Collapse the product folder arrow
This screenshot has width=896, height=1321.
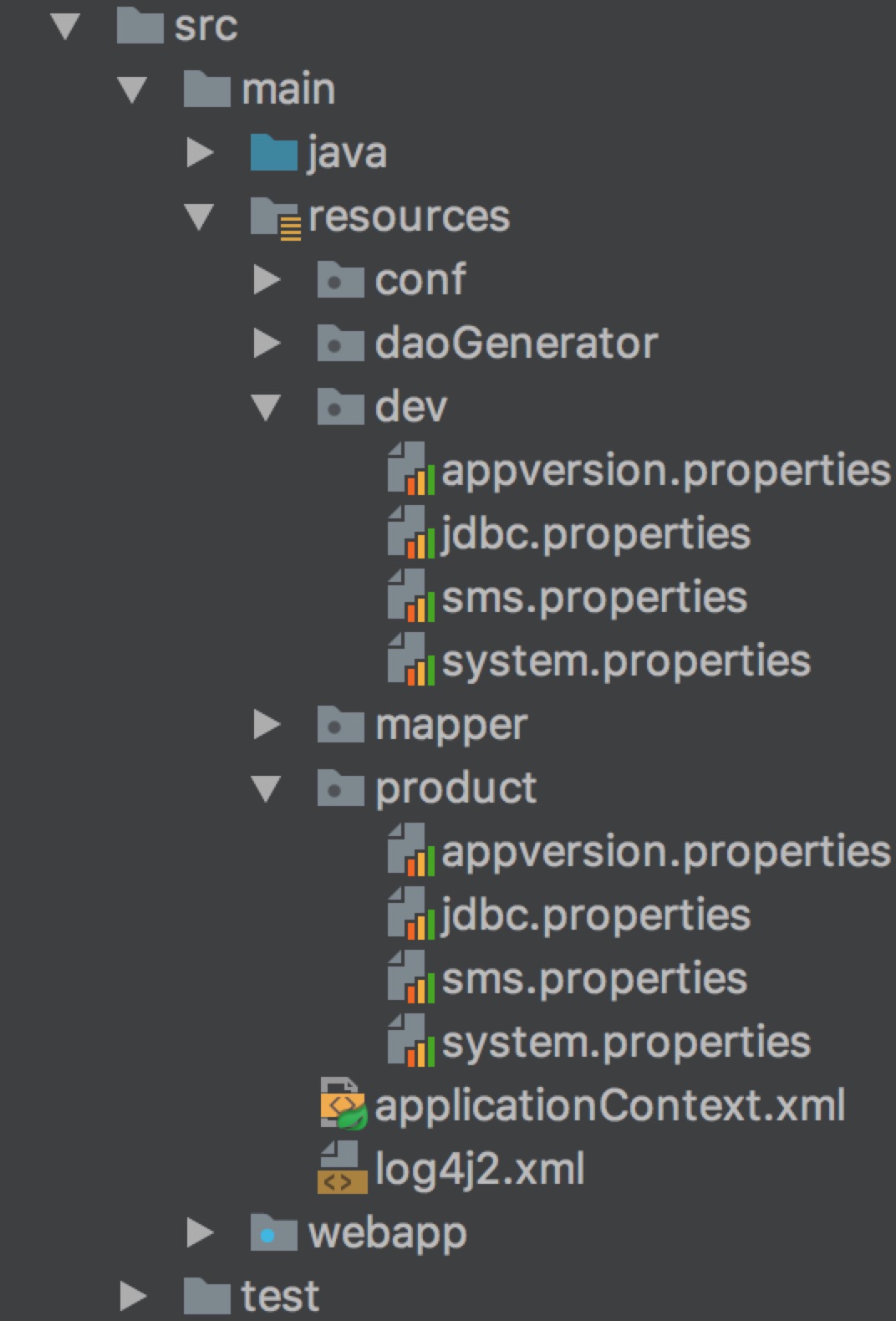click(x=266, y=788)
